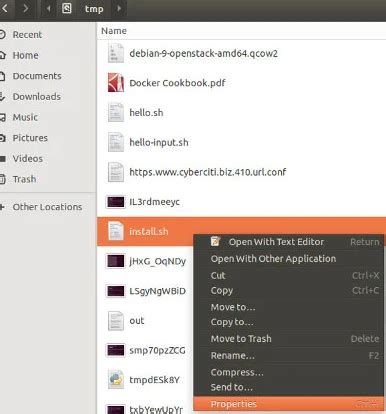Select file name tmpdESk8Y

coord(154,380)
